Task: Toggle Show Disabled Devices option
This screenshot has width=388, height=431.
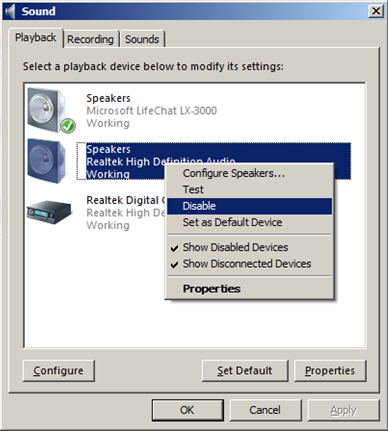Action: [x=249, y=247]
